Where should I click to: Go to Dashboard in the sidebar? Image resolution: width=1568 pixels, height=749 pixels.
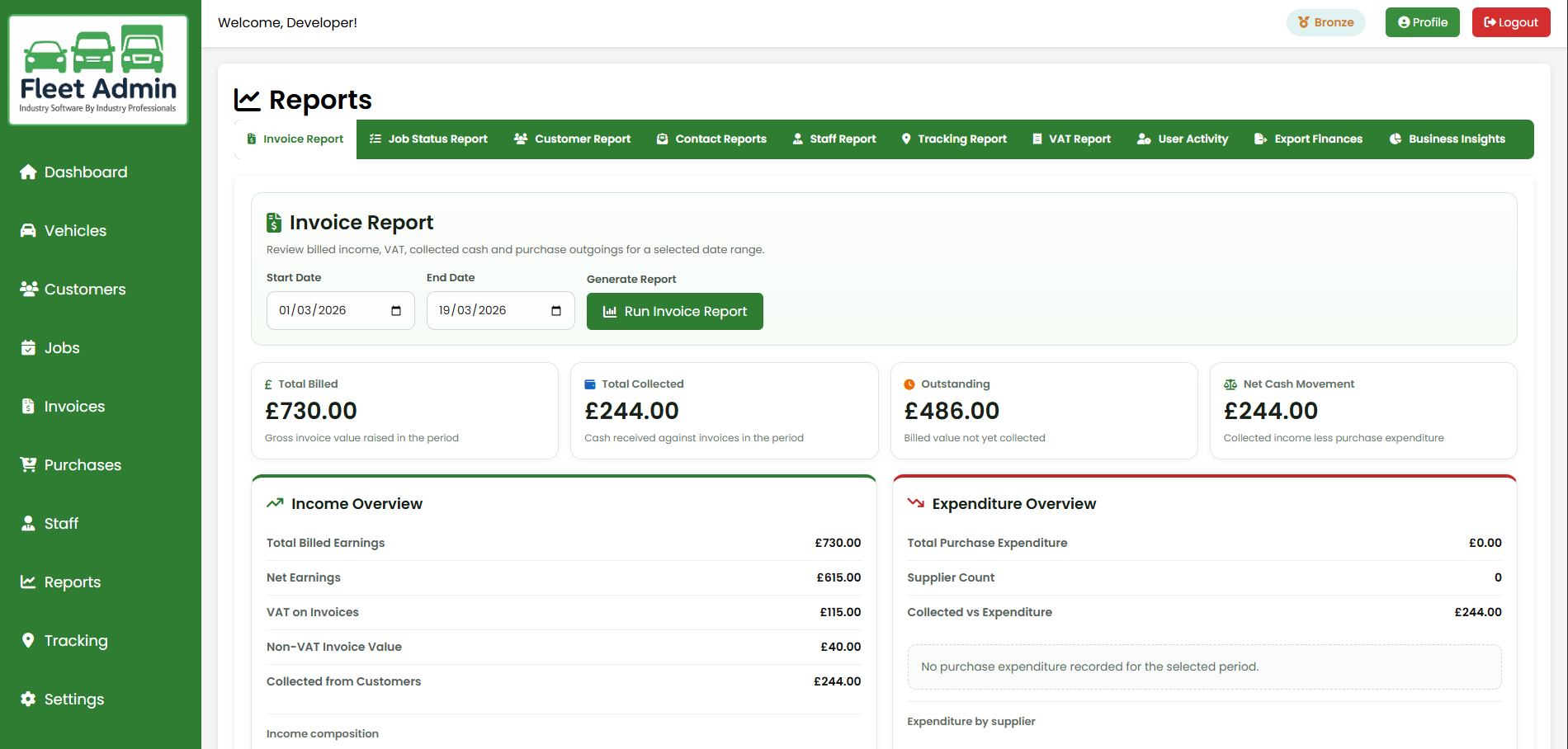point(86,172)
